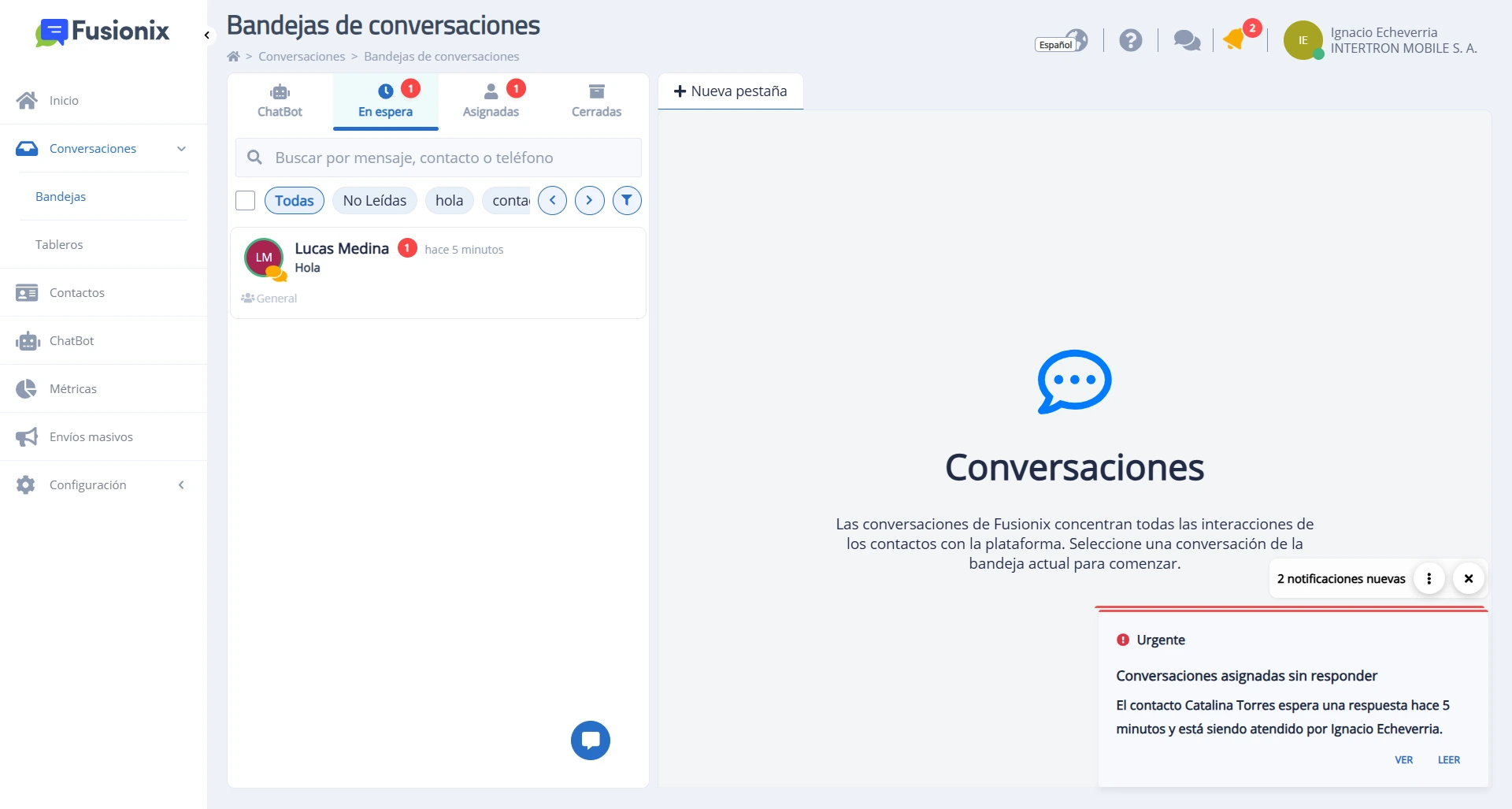1512x809 pixels.
Task: Switch to the Cerradas tab
Action: 596,102
